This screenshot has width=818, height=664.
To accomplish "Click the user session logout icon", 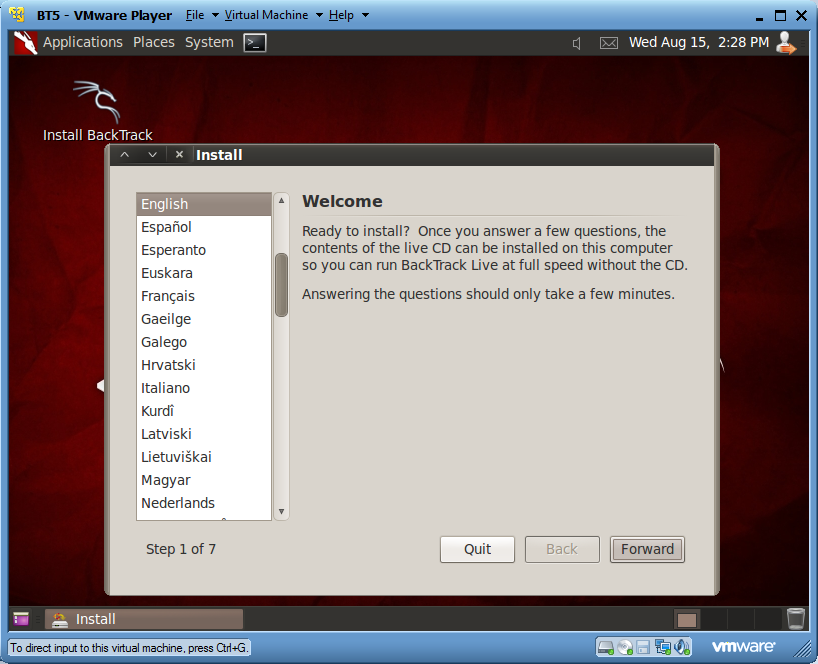I will pyautogui.click(x=786, y=43).
